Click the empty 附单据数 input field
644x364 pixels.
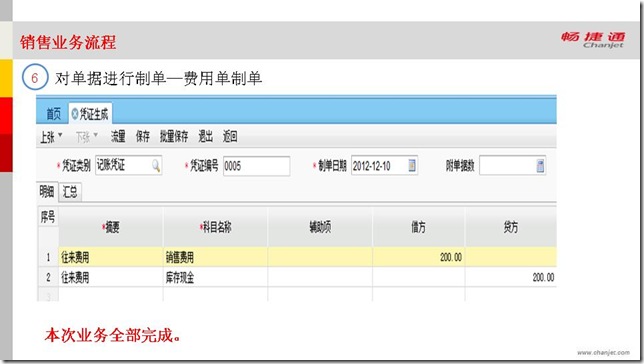tap(512, 166)
